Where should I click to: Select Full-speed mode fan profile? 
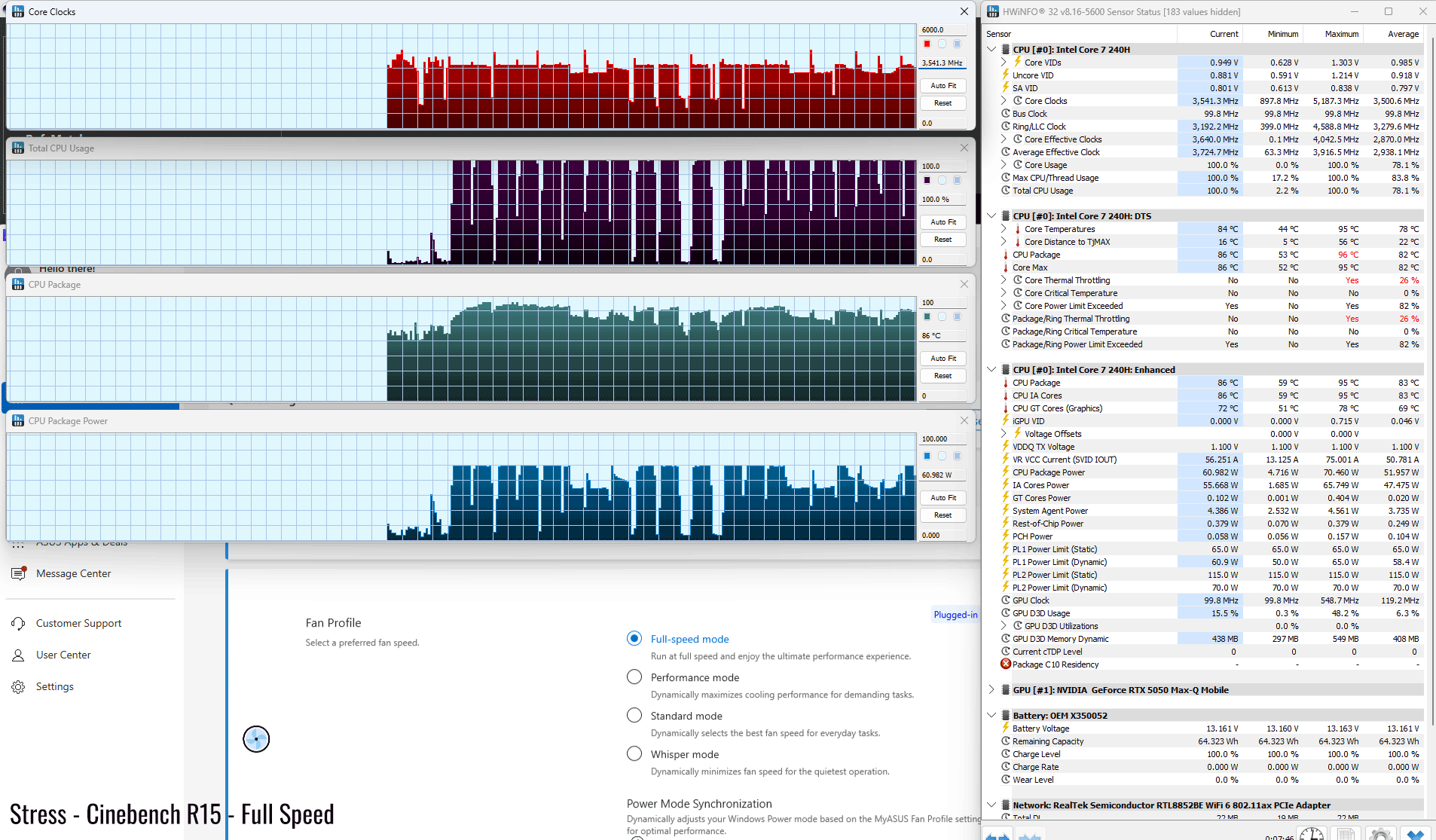click(x=634, y=639)
